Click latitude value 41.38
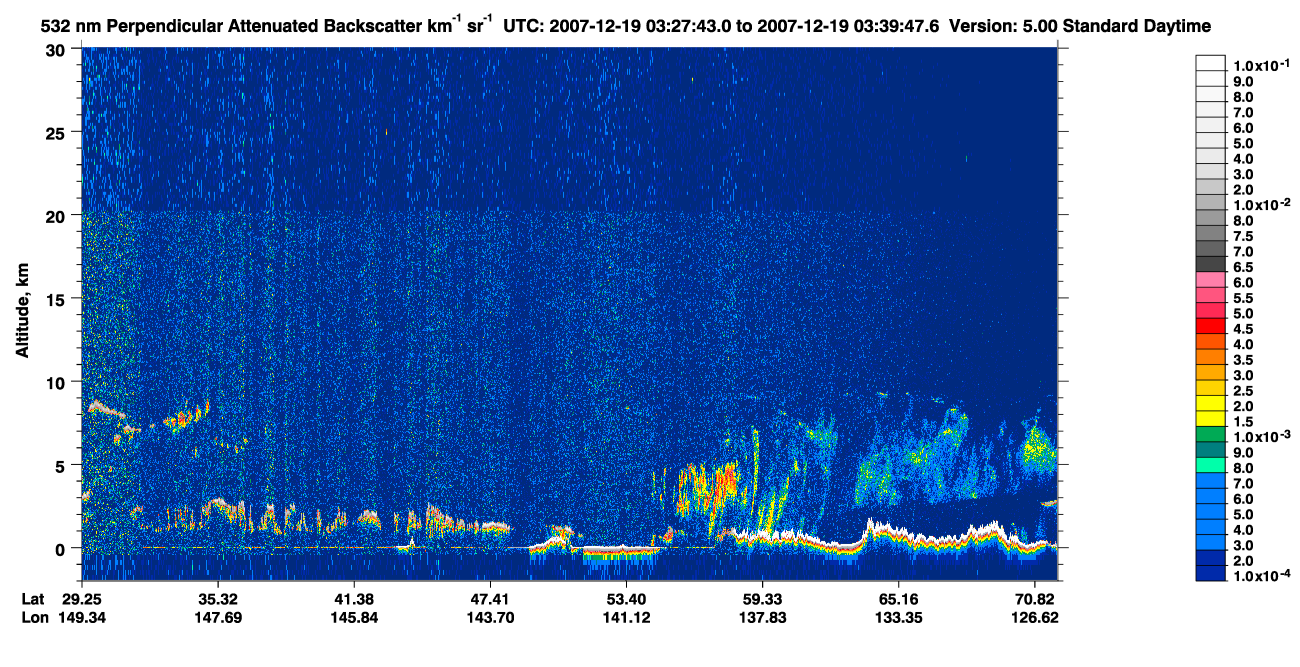Viewport: 1300px width, 667px height. [x=353, y=599]
